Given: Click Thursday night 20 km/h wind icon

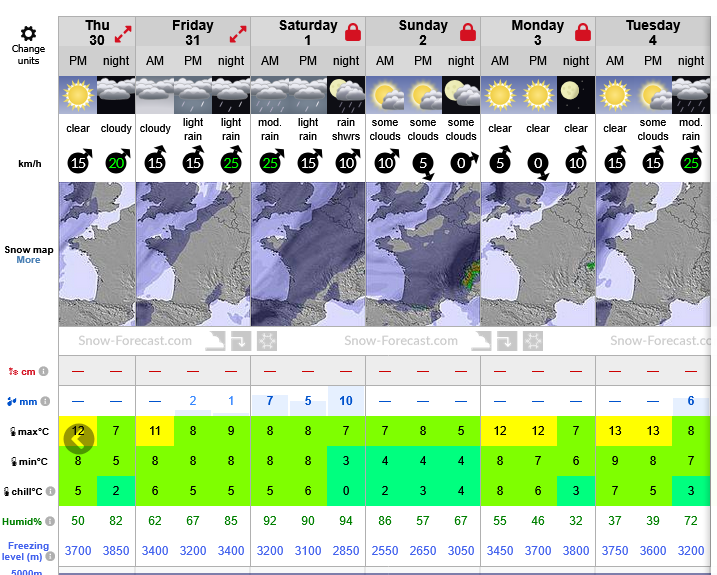Looking at the screenshot, I should [117, 161].
